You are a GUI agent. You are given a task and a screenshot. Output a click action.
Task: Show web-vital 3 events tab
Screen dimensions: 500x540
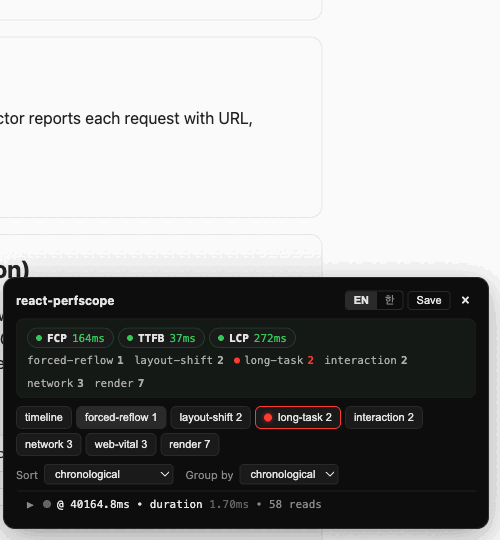tap(121, 444)
